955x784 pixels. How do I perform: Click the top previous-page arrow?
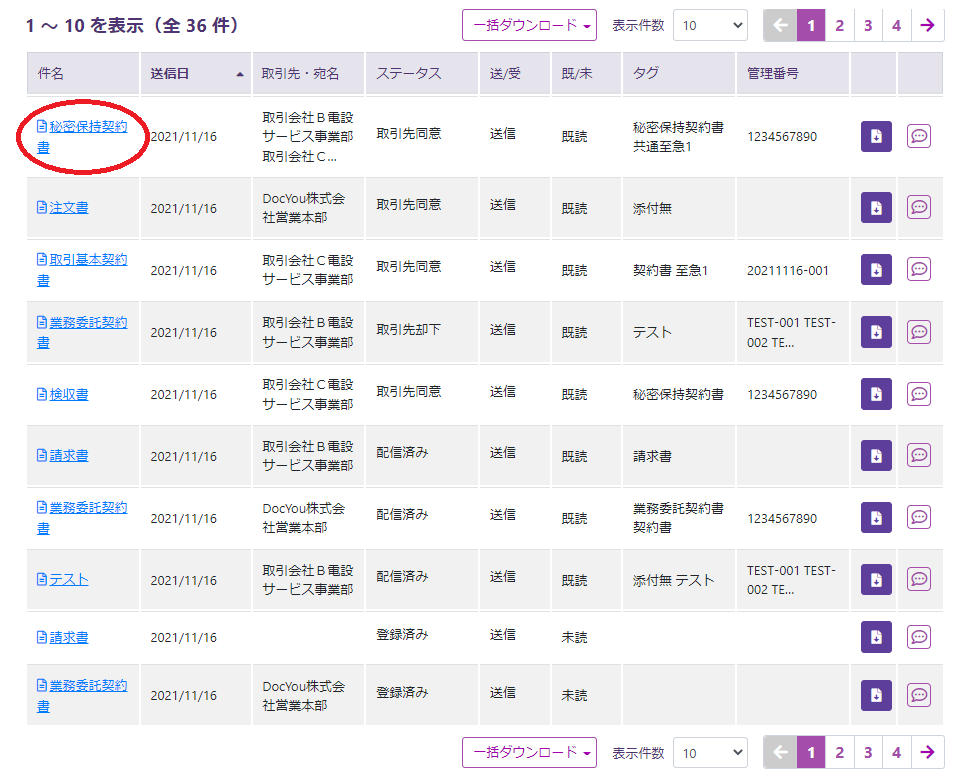point(780,26)
